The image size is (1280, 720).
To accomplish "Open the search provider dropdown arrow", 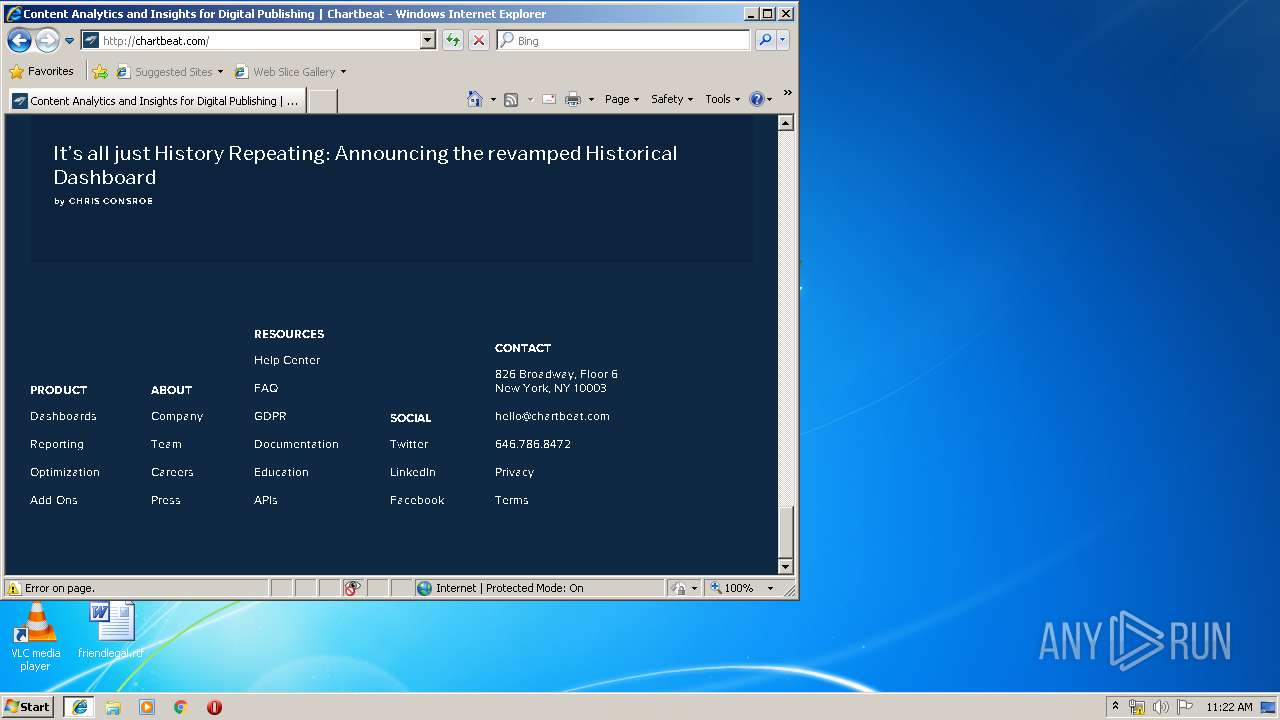I will click(783, 41).
